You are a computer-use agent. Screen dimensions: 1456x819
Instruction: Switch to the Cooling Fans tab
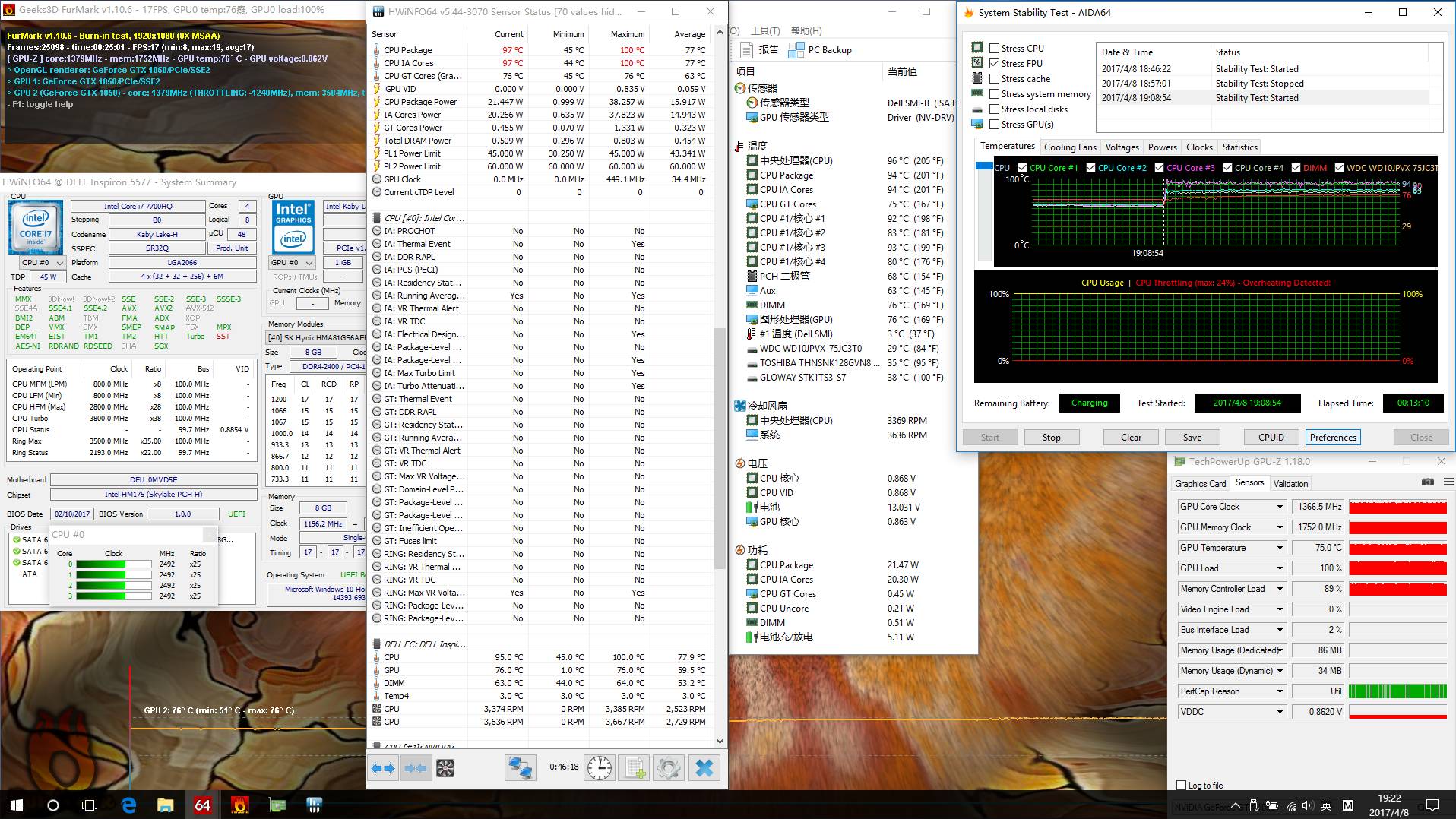[1070, 147]
